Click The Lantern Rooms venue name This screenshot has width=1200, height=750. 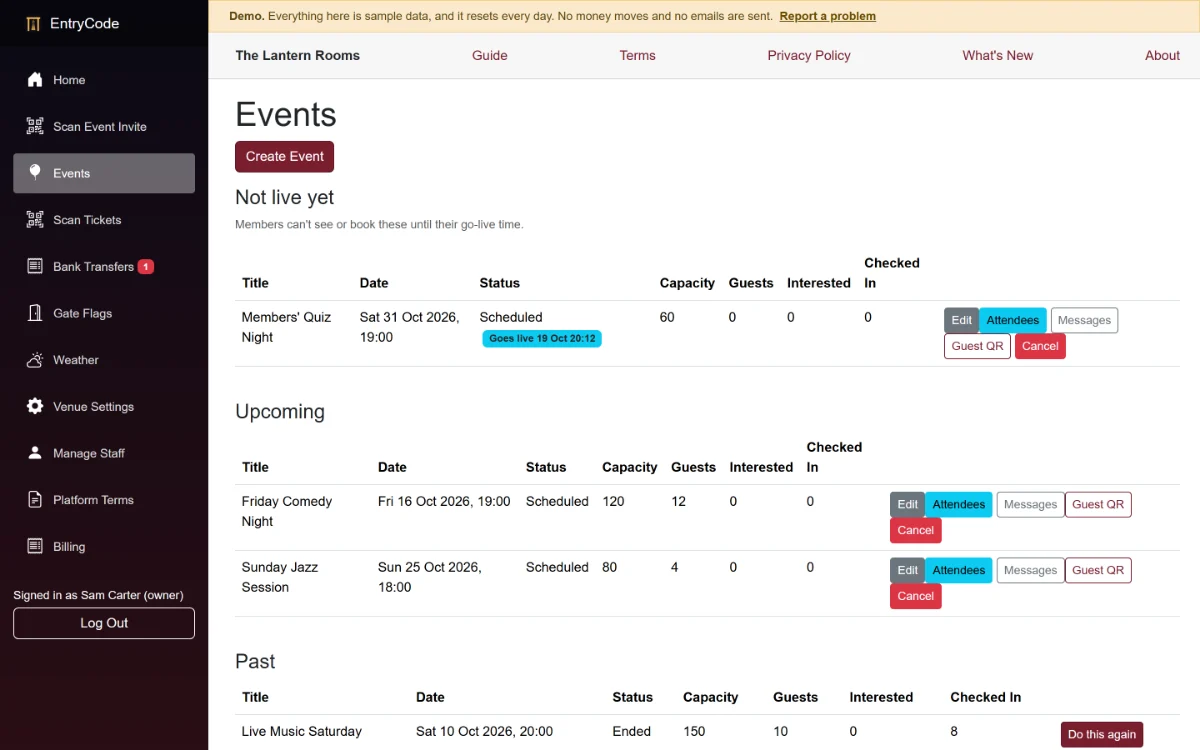(x=297, y=56)
